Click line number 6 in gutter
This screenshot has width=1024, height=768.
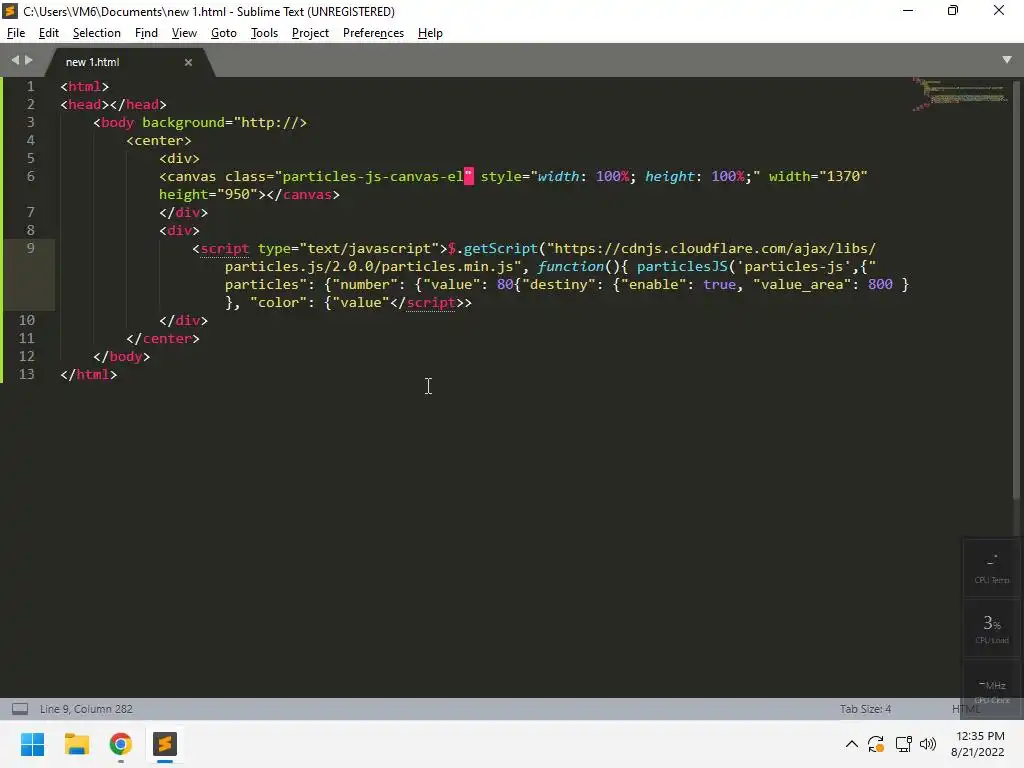(30, 176)
